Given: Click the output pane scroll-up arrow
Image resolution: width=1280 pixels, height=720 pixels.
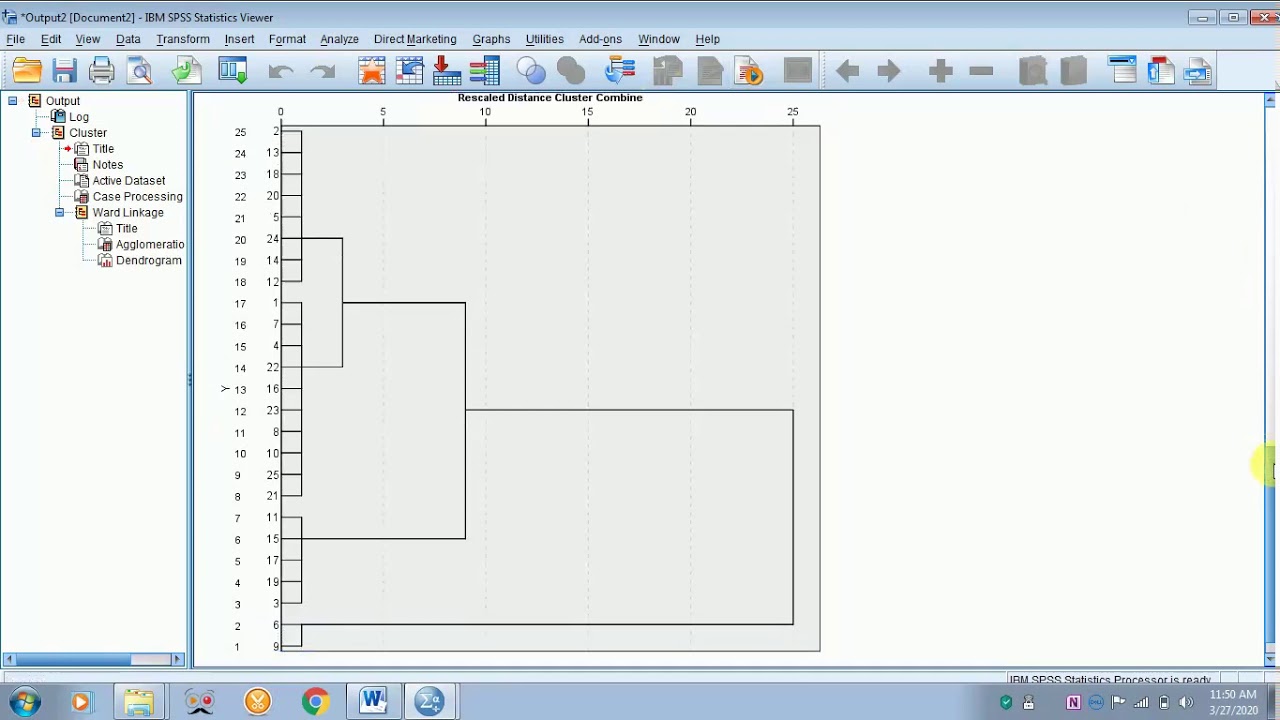Looking at the screenshot, I should (1270, 100).
